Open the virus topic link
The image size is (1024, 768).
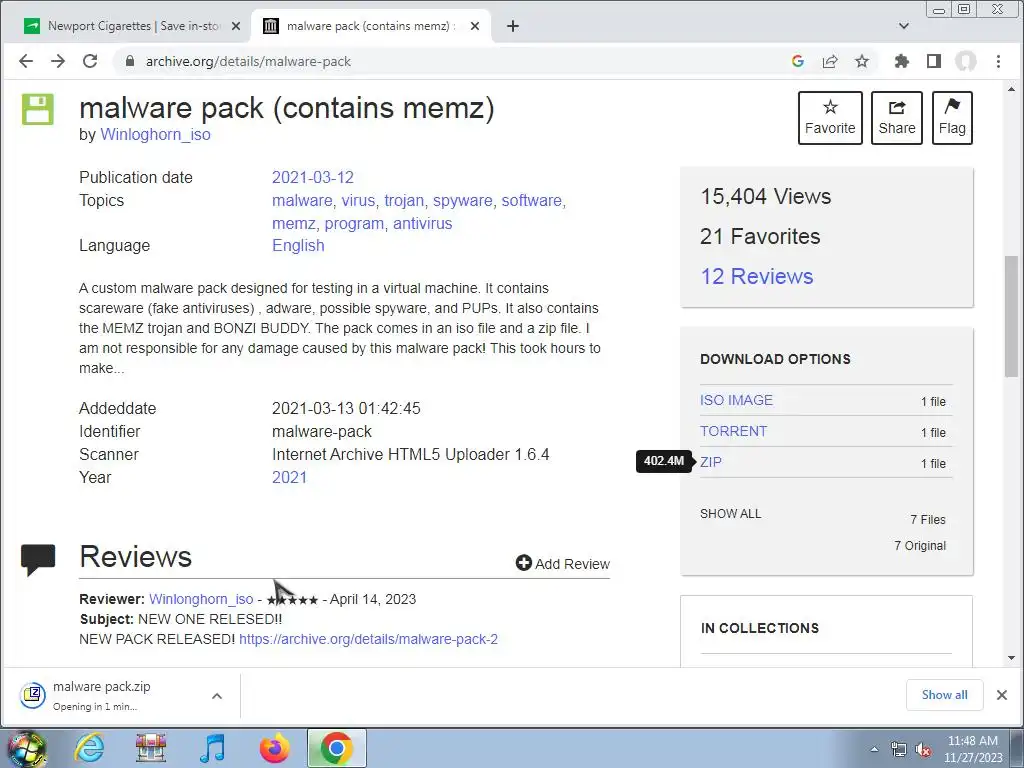[x=359, y=200]
